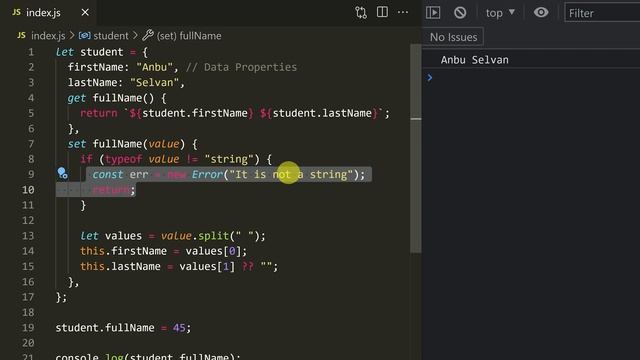Click the split method on line 13
The height and width of the screenshot is (360, 640).
click(x=213, y=236)
